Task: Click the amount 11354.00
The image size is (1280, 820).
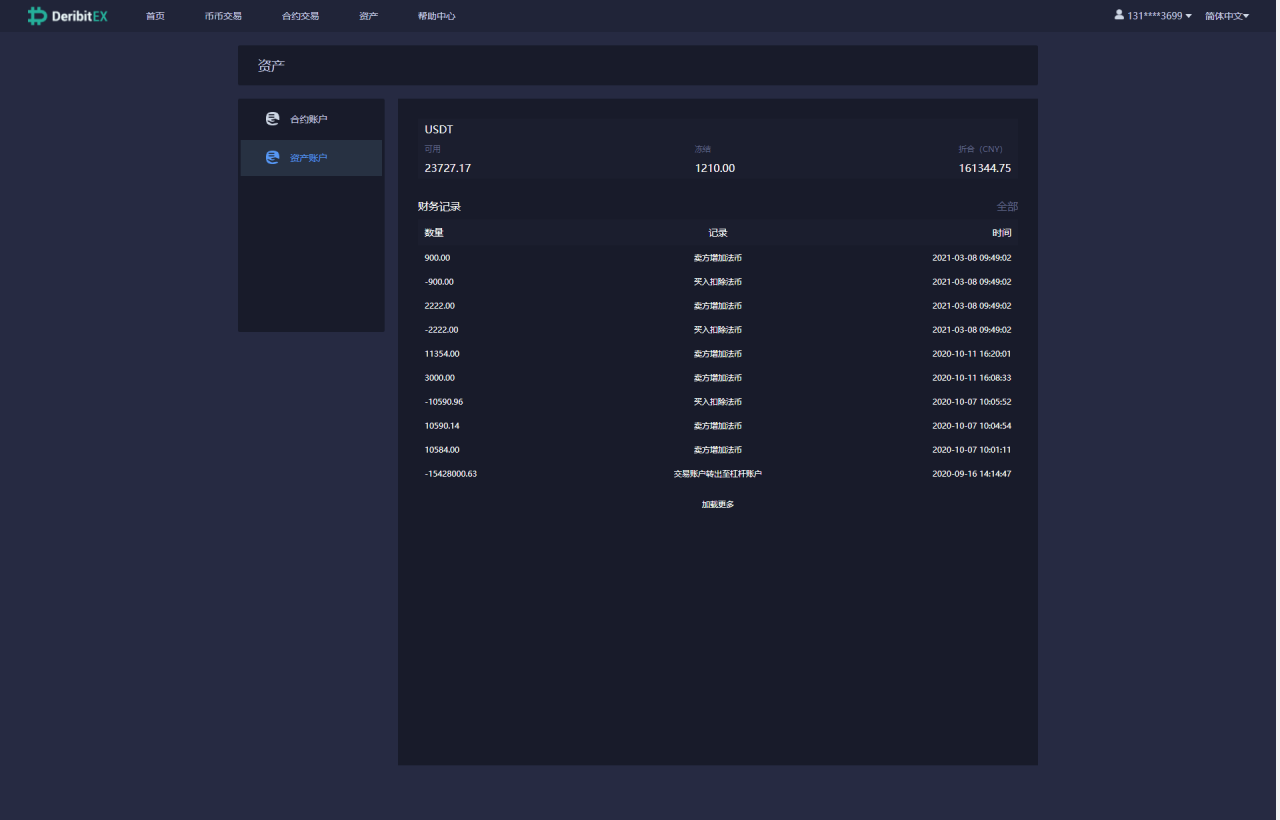Action: click(442, 354)
